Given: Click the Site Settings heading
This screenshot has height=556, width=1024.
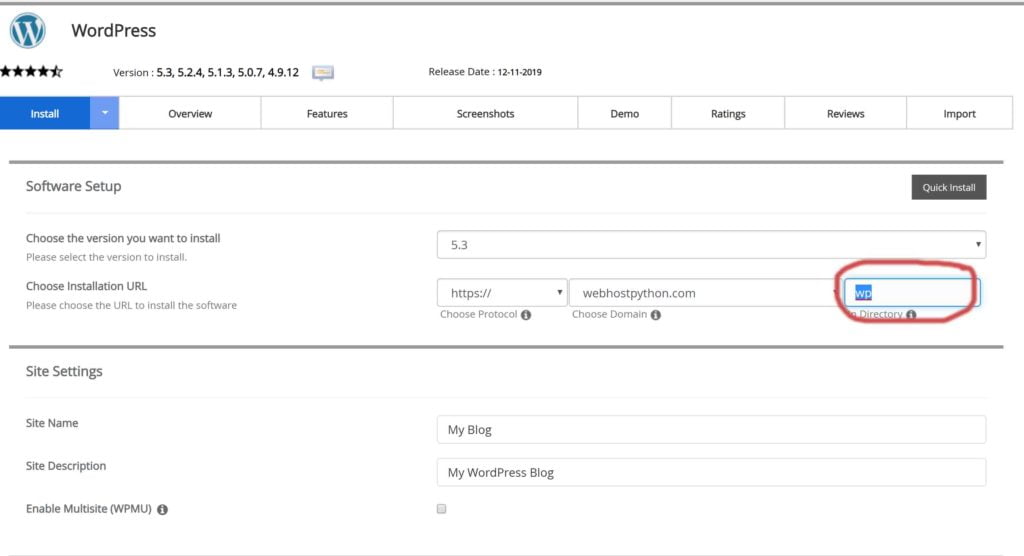Looking at the screenshot, I should coord(64,371).
